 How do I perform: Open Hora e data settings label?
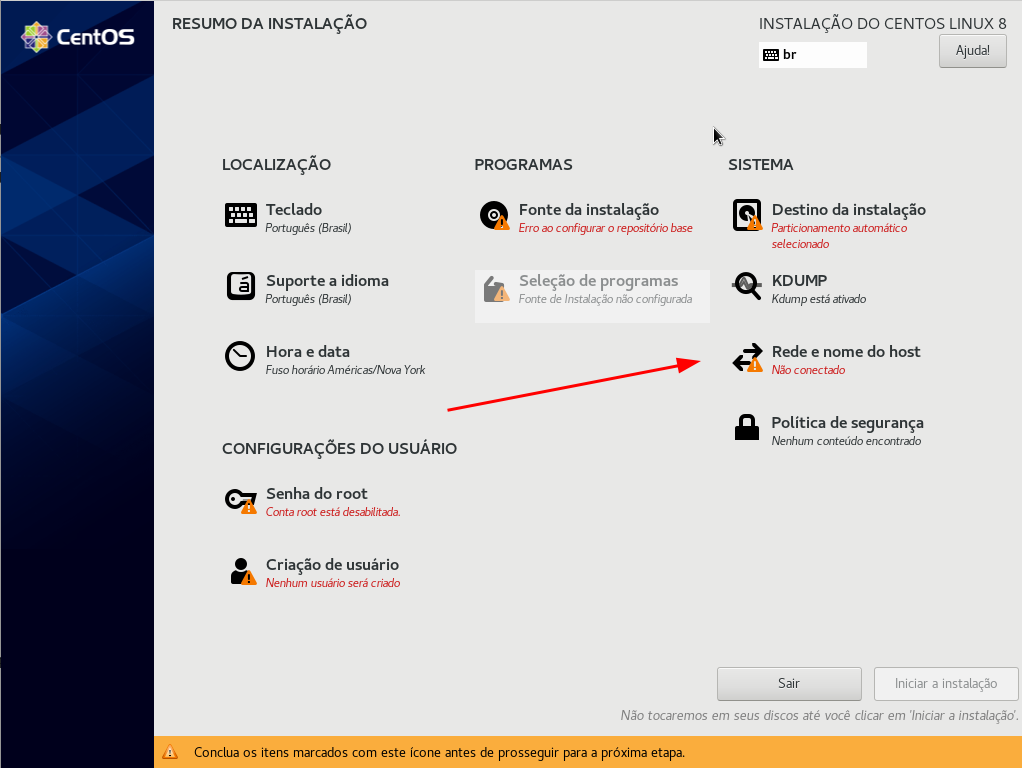point(308,351)
